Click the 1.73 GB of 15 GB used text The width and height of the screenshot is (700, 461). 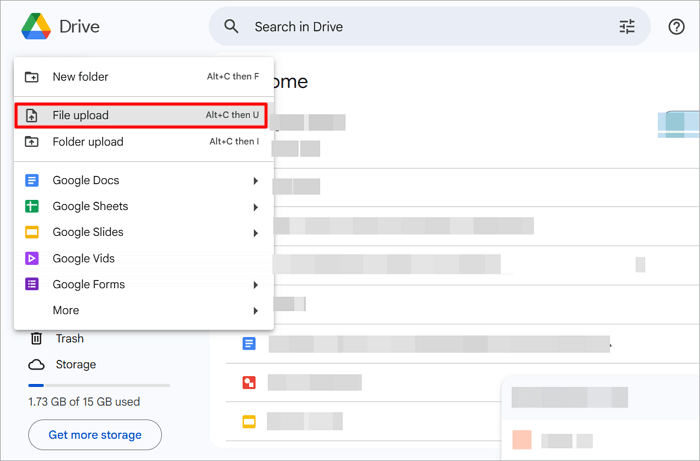tap(84, 402)
